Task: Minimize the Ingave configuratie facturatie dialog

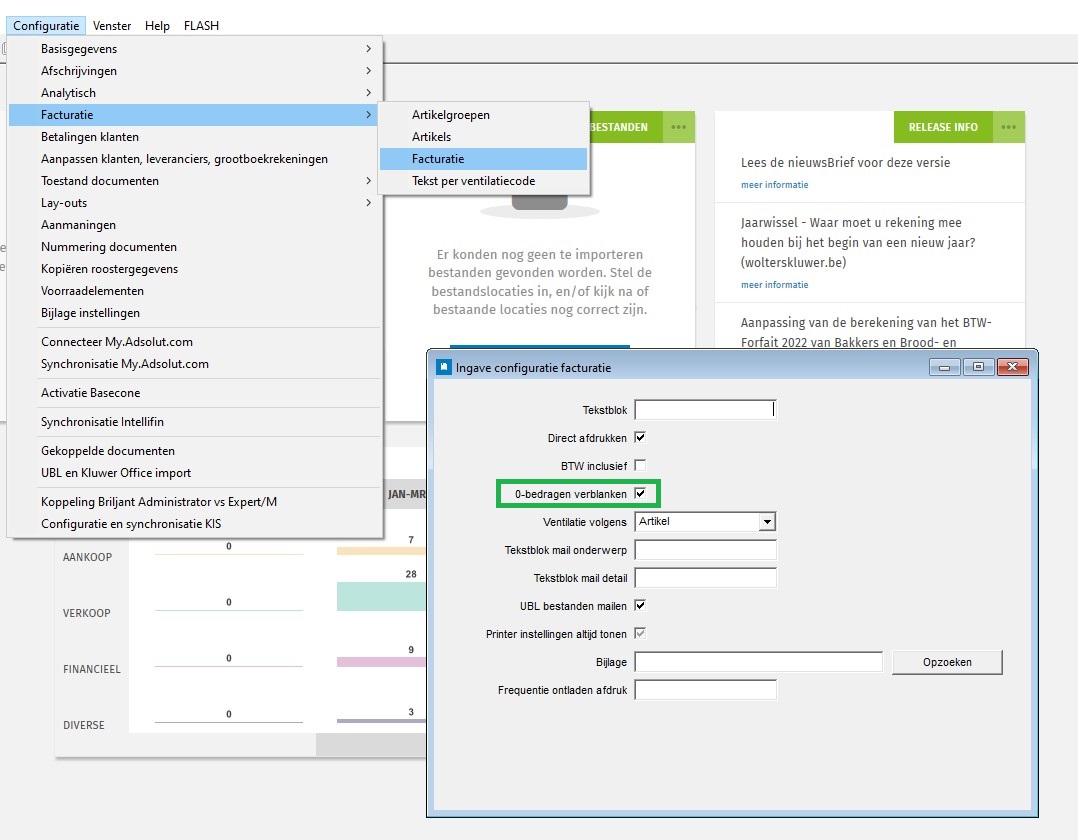Action: (943, 367)
